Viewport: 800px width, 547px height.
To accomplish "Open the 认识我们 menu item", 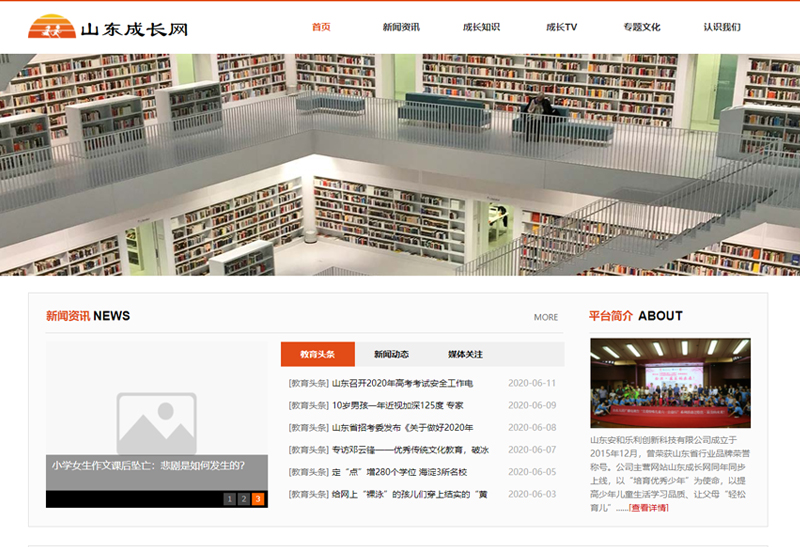I will click(x=721, y=27).
